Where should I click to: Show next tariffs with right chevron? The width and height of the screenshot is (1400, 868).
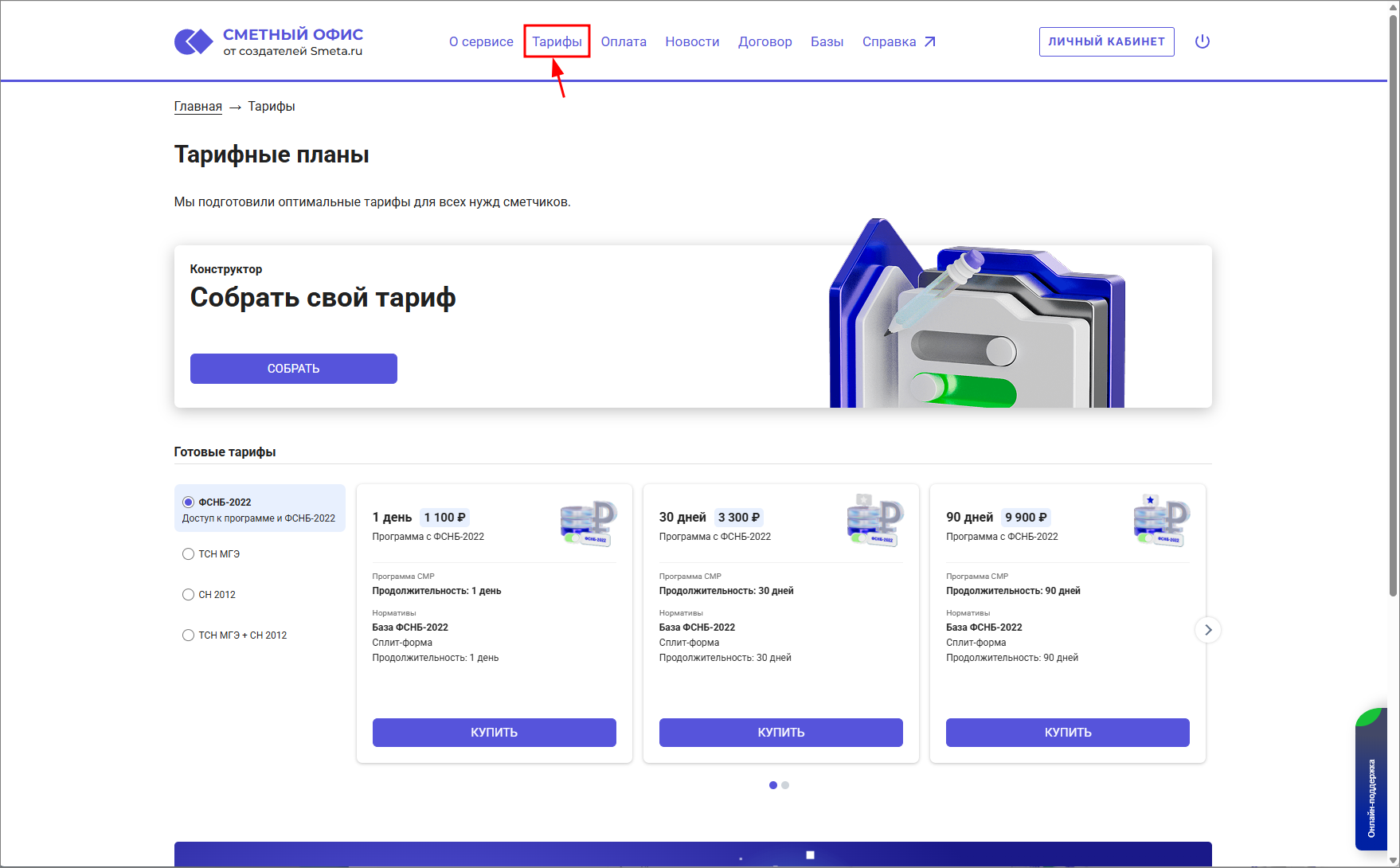[1207, 630]
